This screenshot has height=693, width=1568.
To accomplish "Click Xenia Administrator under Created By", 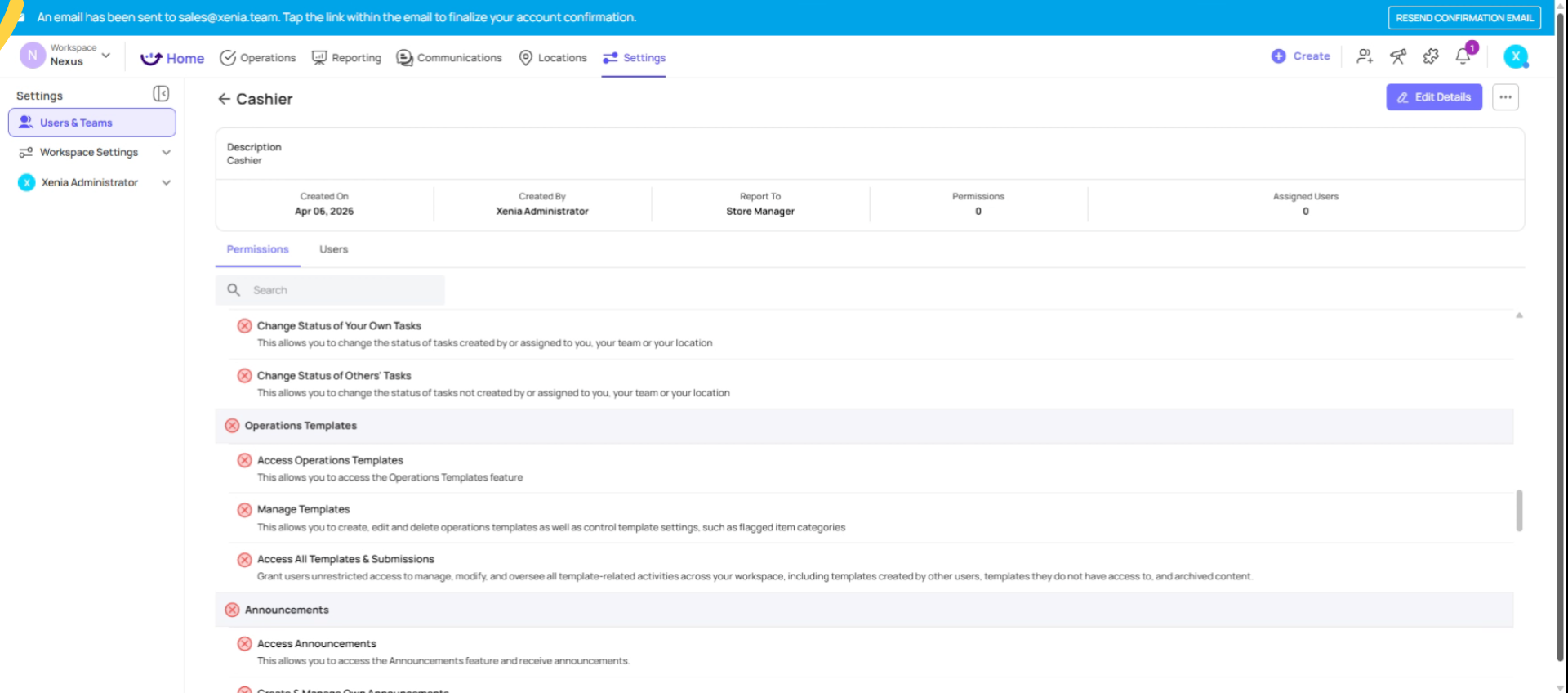I will [542, 212].
